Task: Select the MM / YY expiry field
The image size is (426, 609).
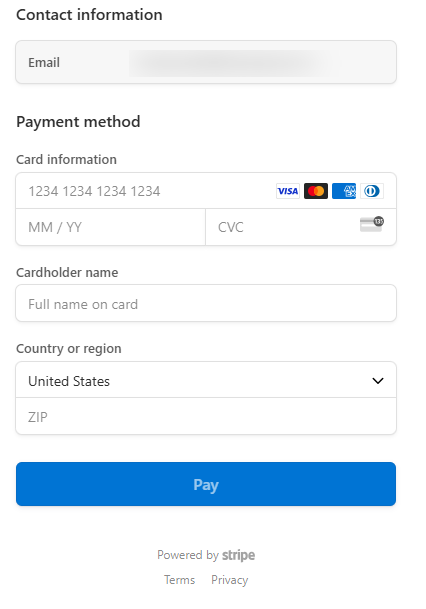Action: click(111, 227)
